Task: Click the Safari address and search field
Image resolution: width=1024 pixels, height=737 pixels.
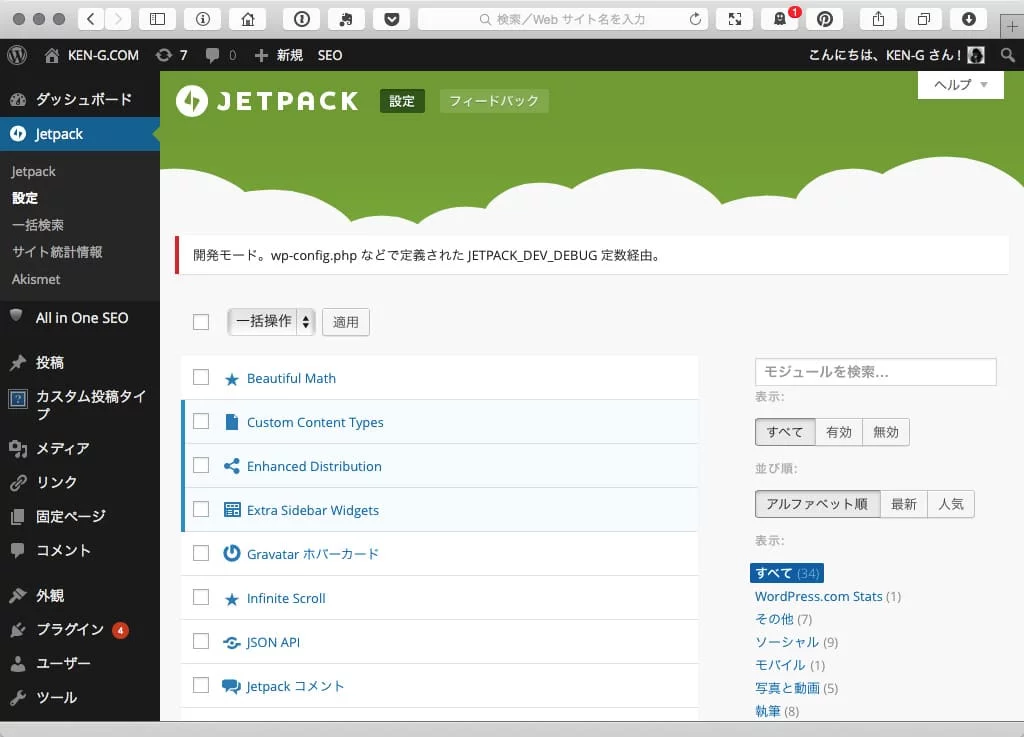Action: coord(563,19)
